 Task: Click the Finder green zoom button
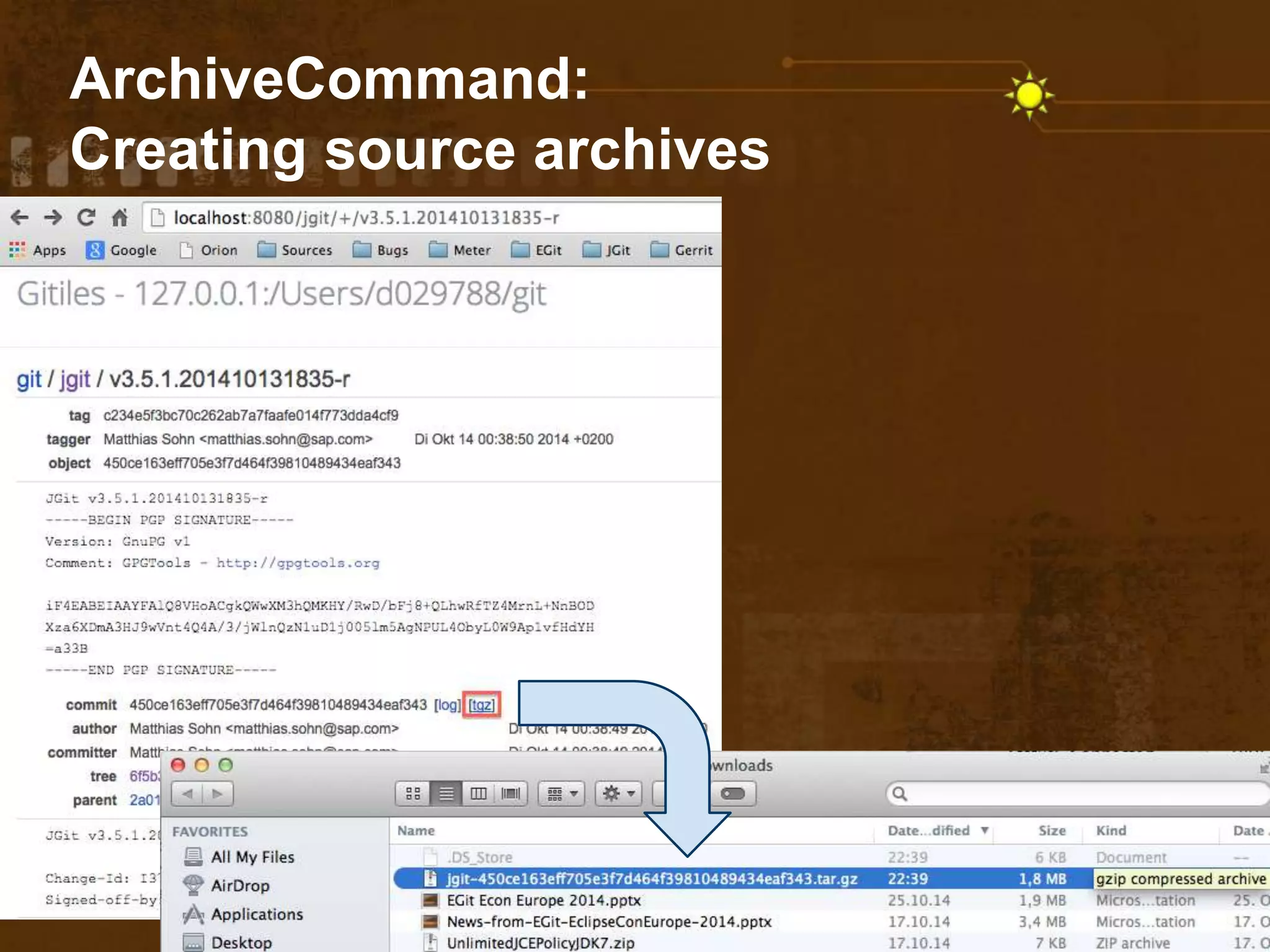click(226, 765)
